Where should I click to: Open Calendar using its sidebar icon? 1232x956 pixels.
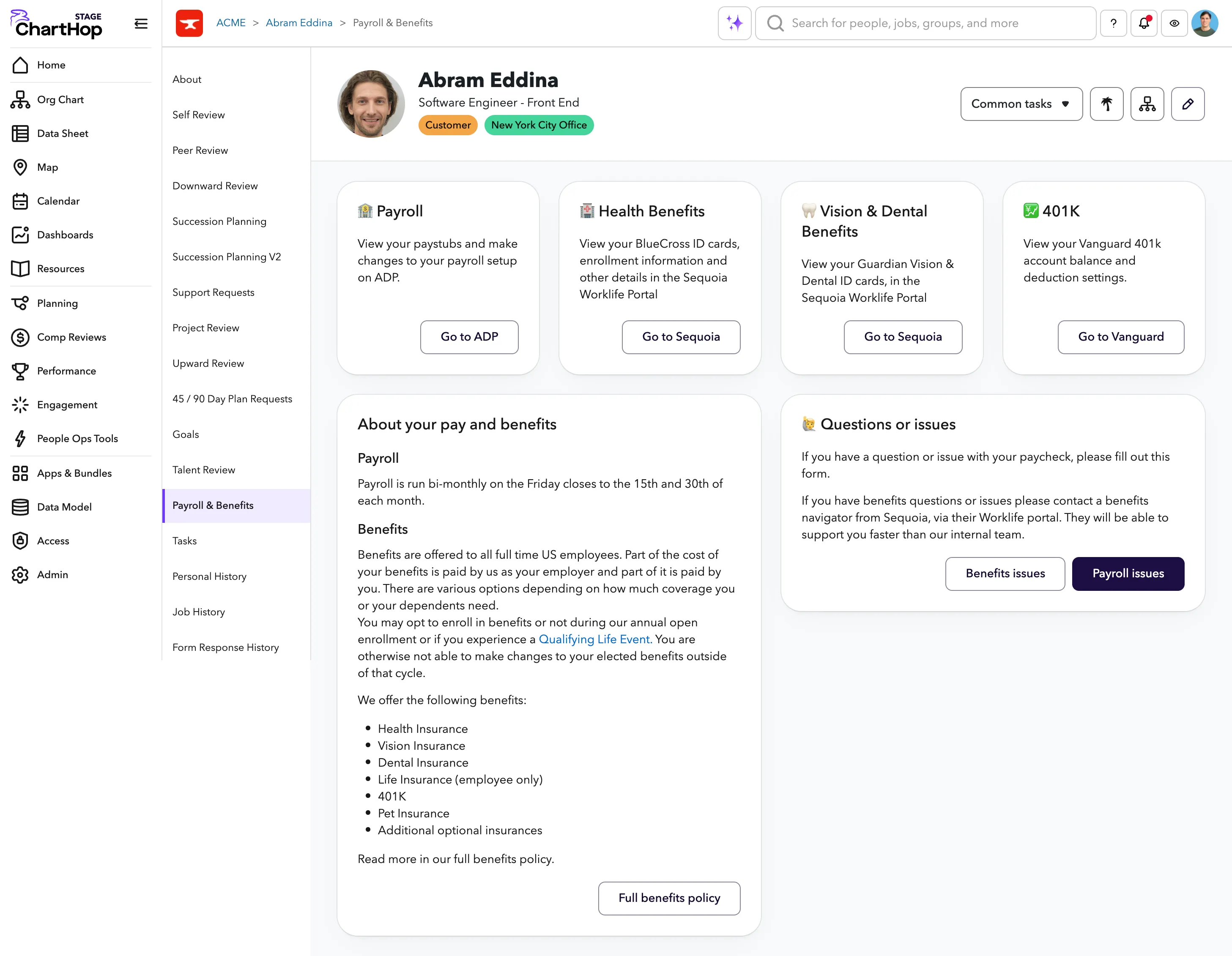[x=20, y=201]
